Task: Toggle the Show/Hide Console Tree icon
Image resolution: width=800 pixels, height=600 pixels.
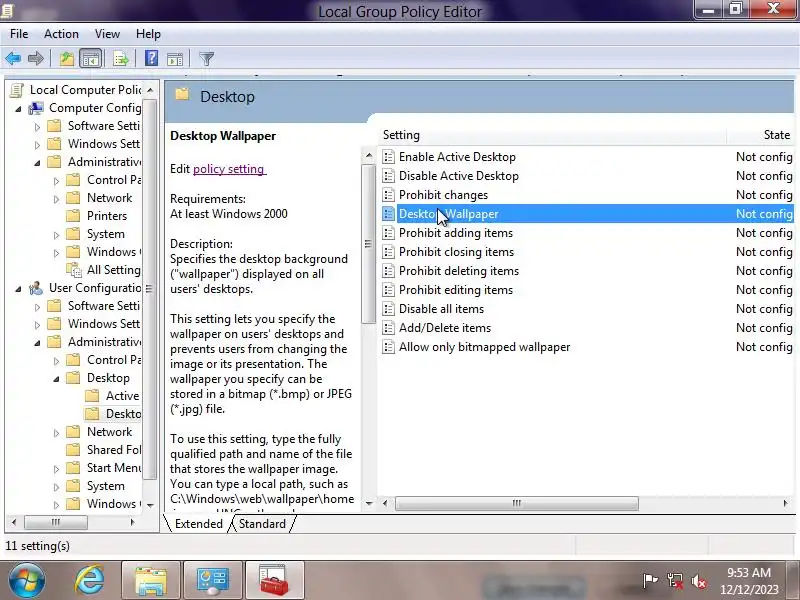Action: coord(91,59)
